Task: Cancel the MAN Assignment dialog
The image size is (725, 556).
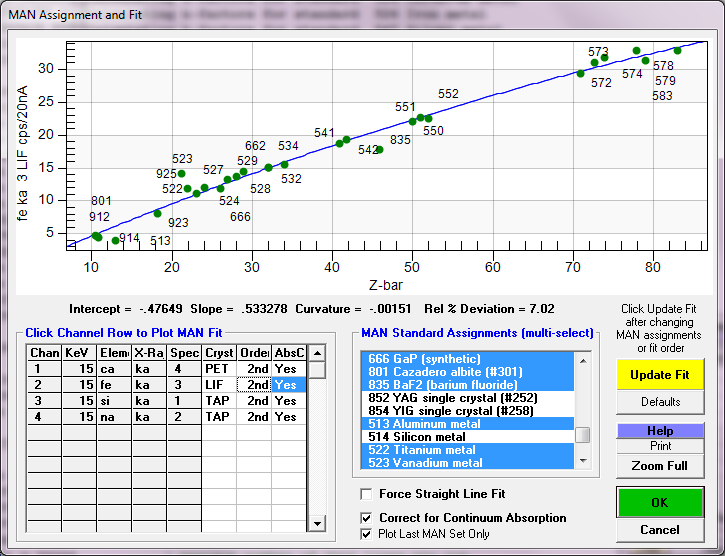Action: [660, 530]
